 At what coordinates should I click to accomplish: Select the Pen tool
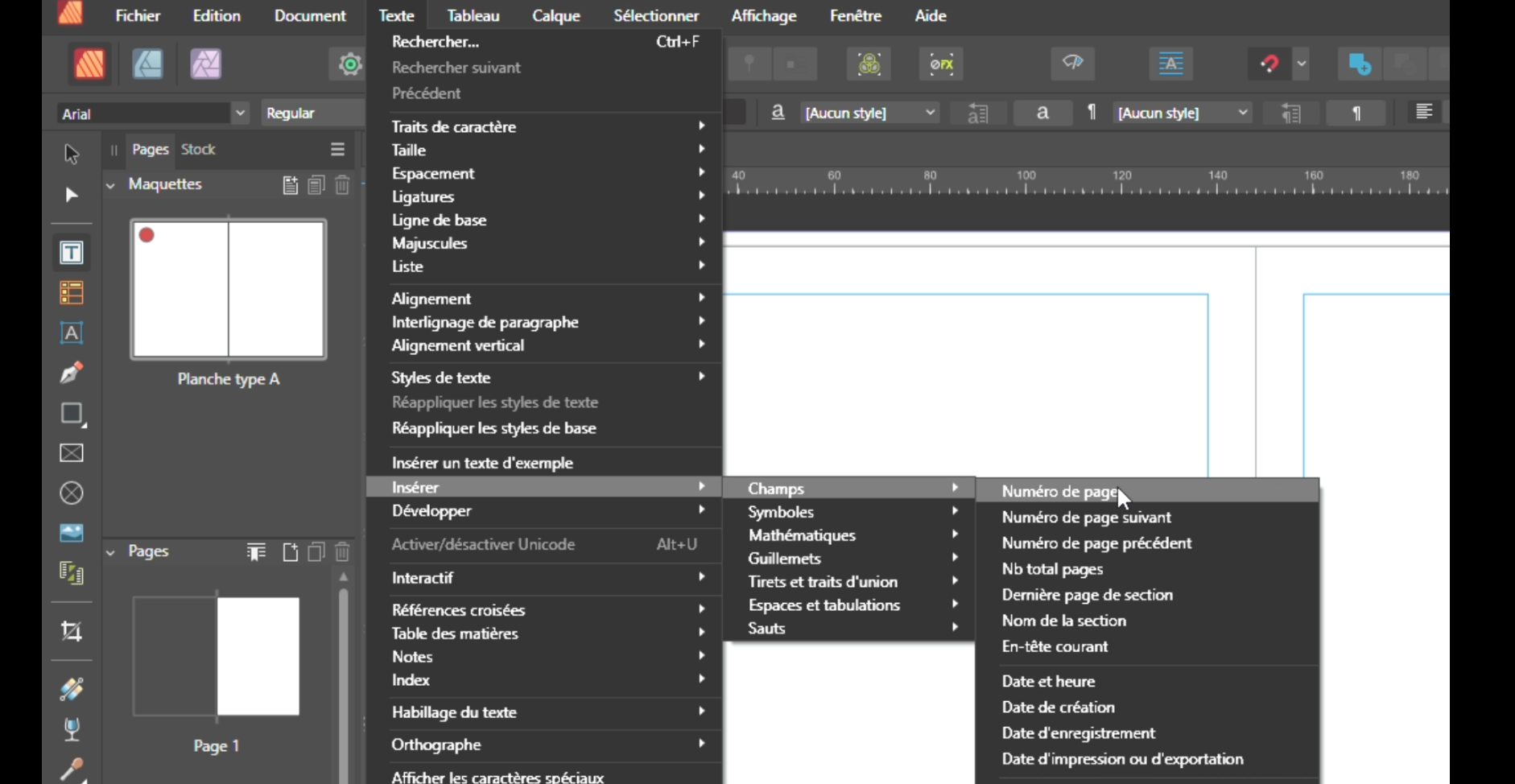click(x=72, y=373)
